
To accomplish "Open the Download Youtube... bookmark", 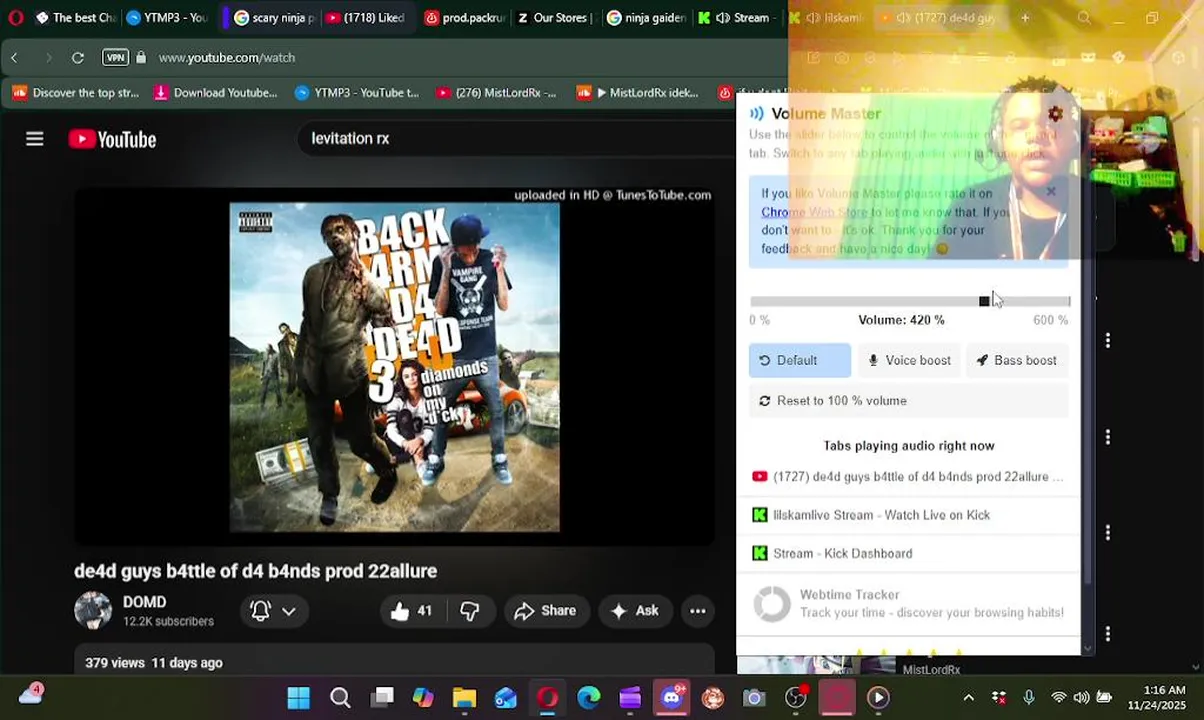I will point(216,93).
